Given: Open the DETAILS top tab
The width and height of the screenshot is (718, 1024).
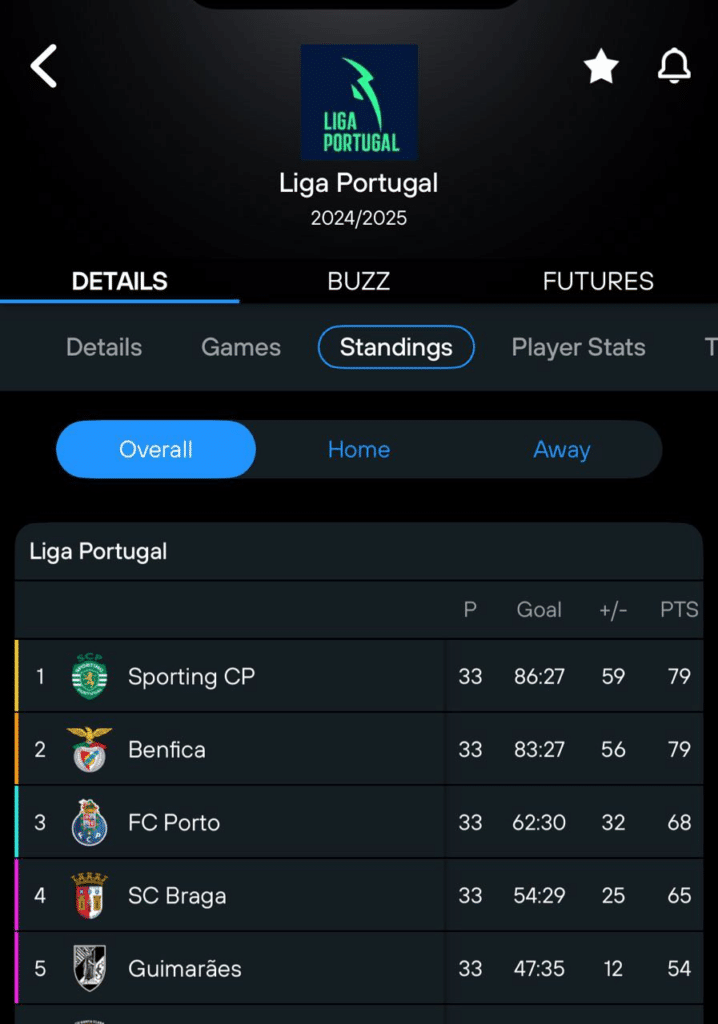Looking at the screenshot, I should [120, 281].
